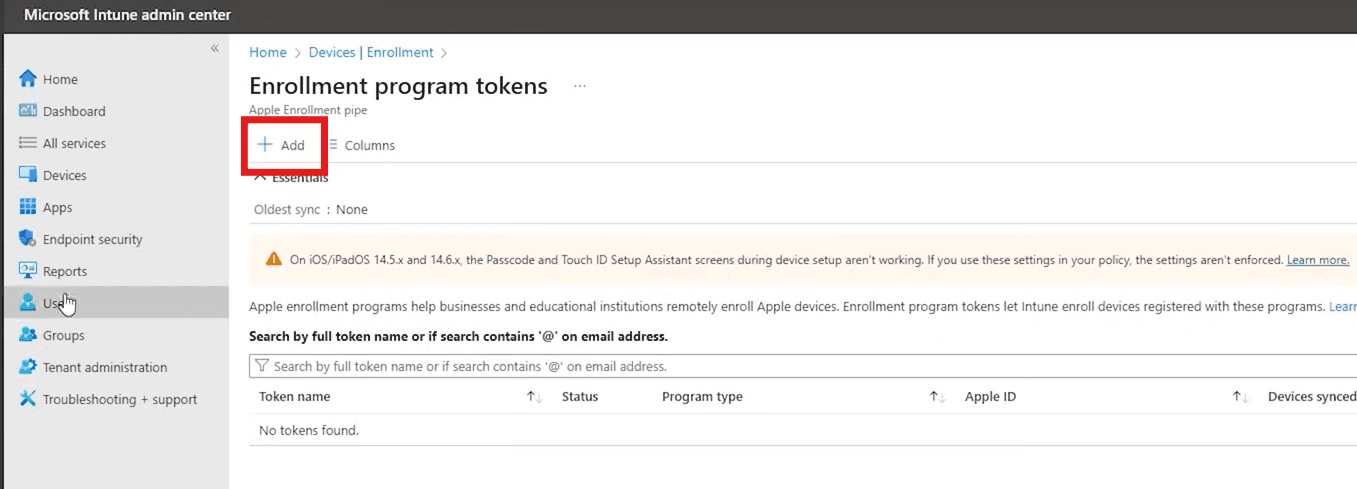Image resolution: width=1357 pixels, height=489 pixels.
Task: Click the Program type column header
Action: click(702, 397)
